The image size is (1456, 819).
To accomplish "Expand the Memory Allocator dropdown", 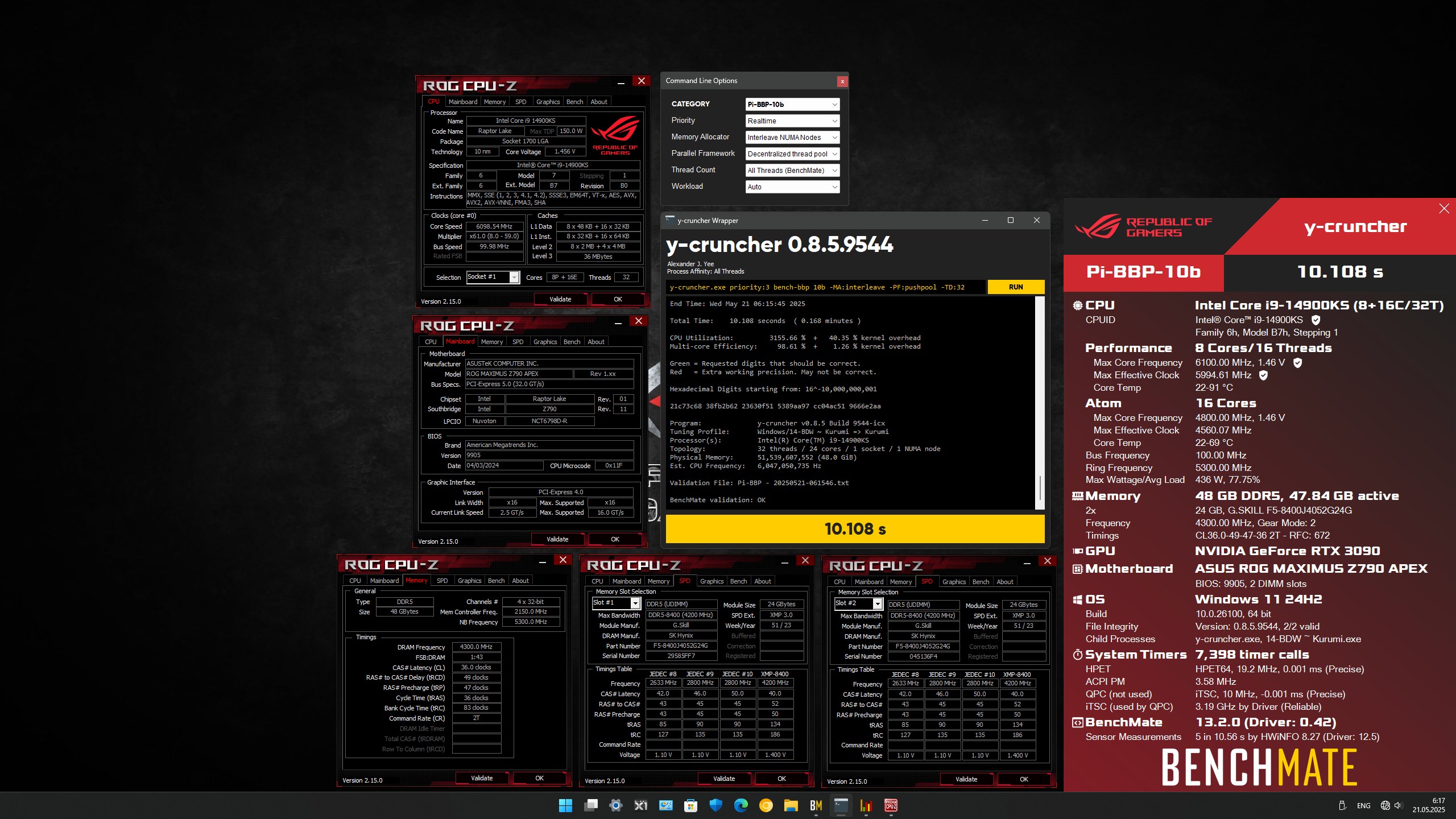I will click(792, 138).
